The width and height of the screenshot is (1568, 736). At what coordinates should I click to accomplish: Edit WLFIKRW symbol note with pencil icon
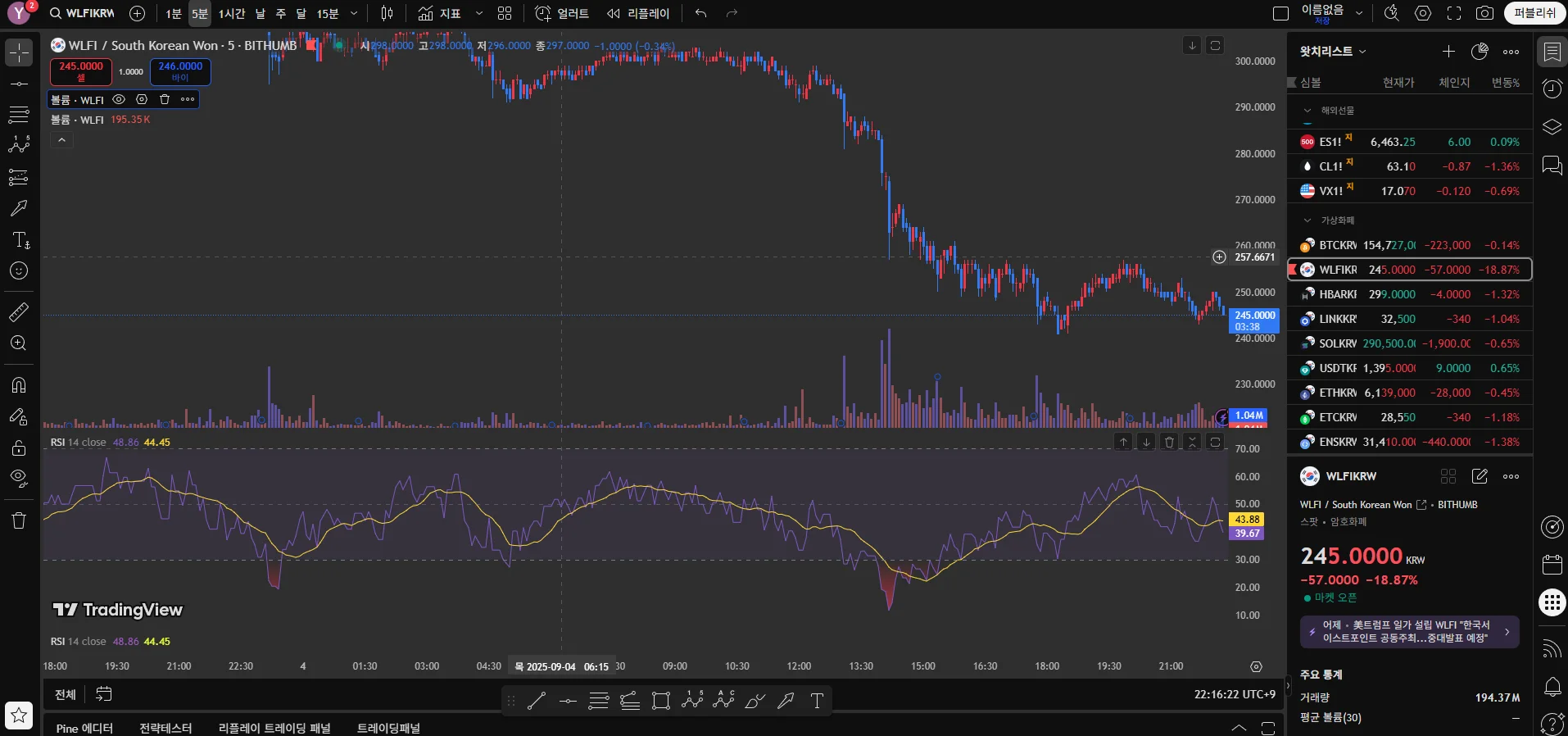[1480, 476]
